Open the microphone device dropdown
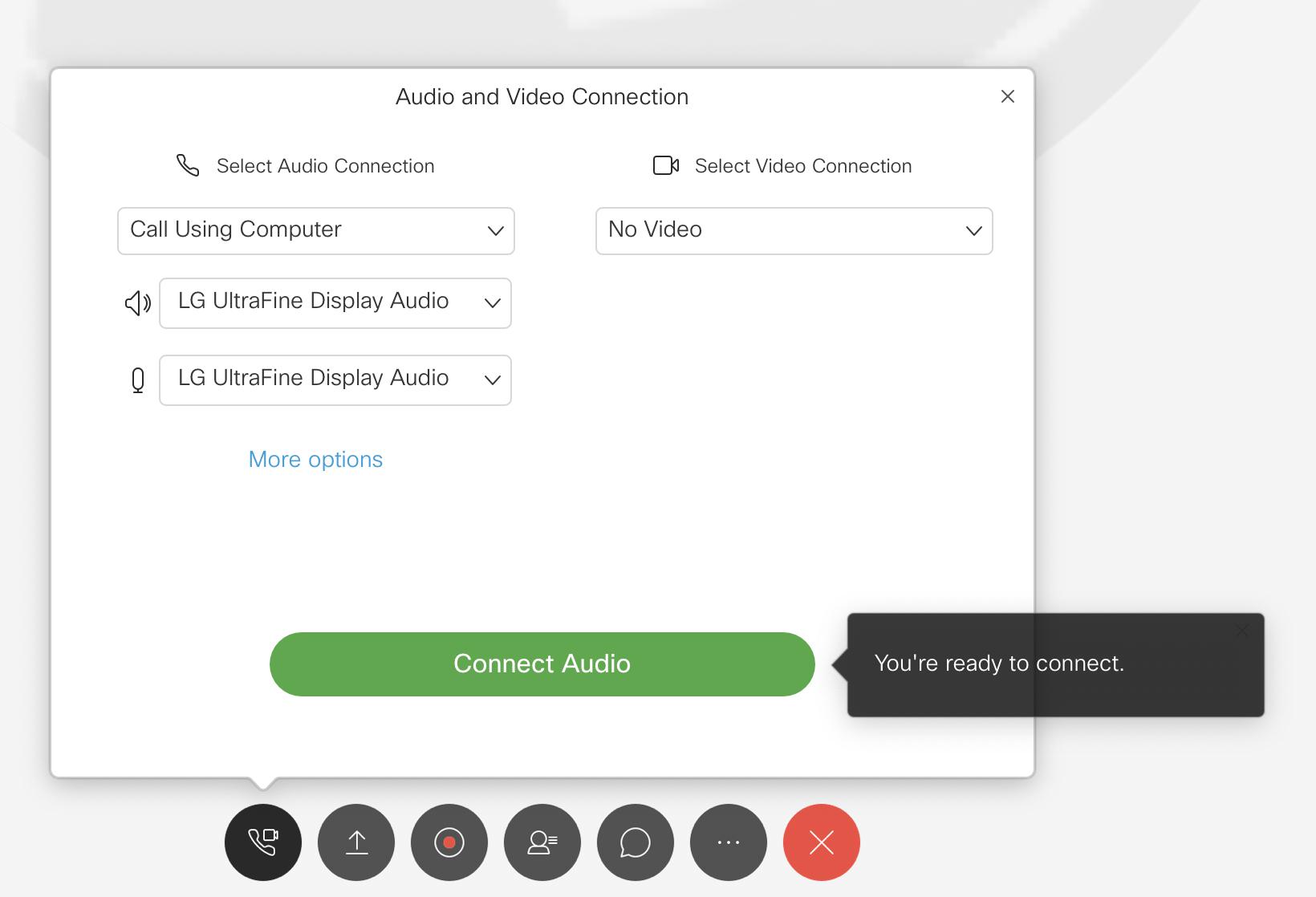 tap(335, 379)
